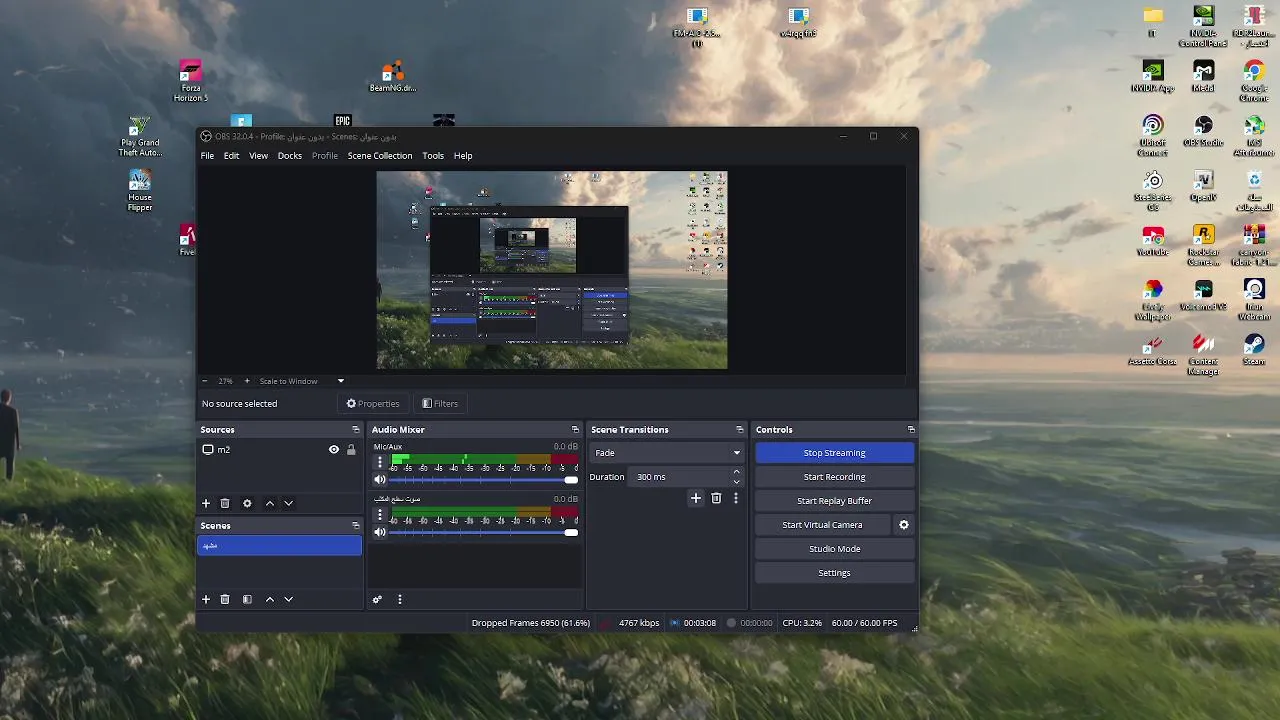The height and width of the screenshot is (720, 1280).
Task: Open the Scene Collection menu
Action: (x=380, y=156)
